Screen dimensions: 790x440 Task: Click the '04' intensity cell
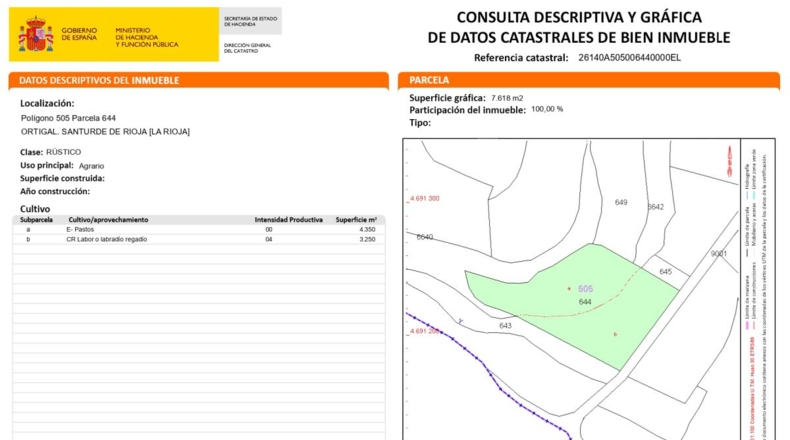point(269,239)
